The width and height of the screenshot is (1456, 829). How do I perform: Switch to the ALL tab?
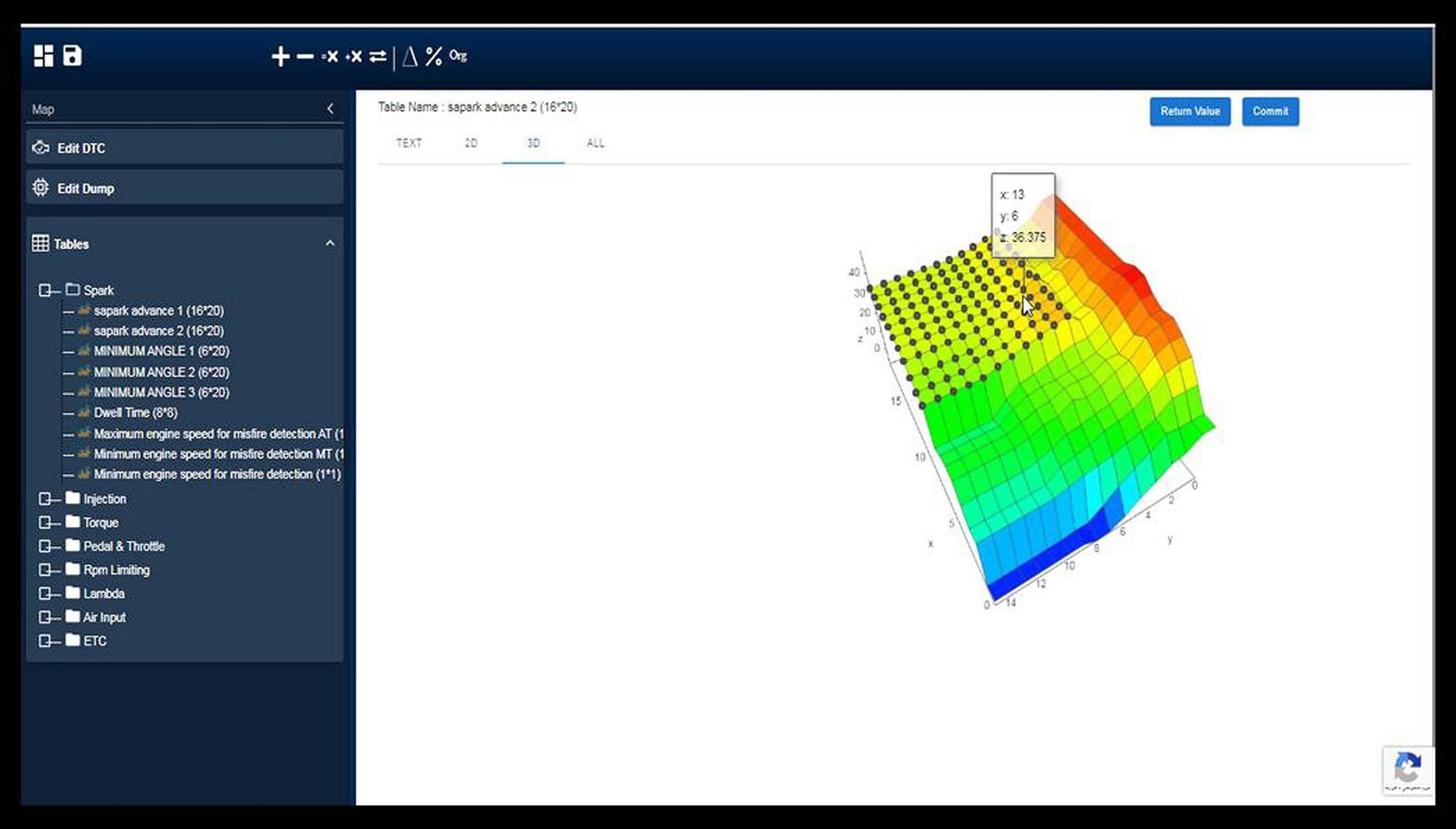(x=596, y=143)
